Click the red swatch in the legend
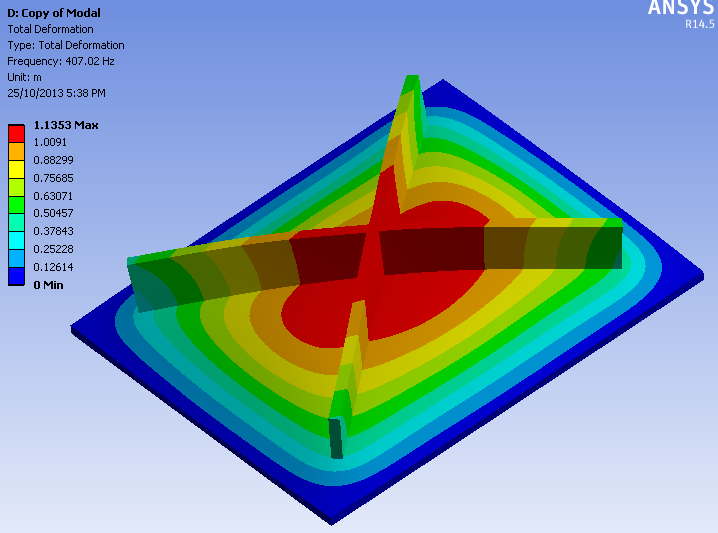This screenshot has height=533, width=718. pyautogui.click(x=17, y=133)
